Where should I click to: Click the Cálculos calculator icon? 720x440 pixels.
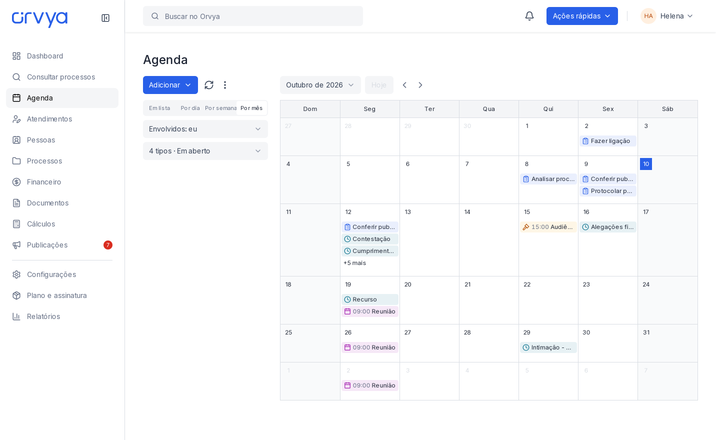[17, 224]
